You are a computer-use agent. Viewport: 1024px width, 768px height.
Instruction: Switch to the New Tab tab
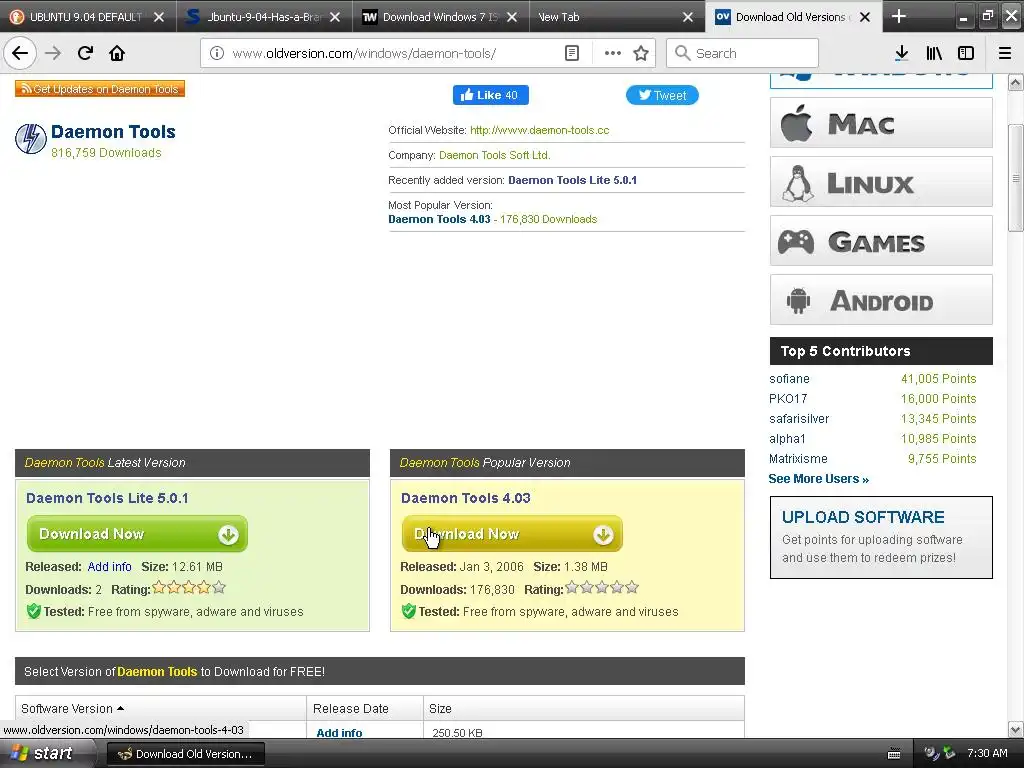617,17
